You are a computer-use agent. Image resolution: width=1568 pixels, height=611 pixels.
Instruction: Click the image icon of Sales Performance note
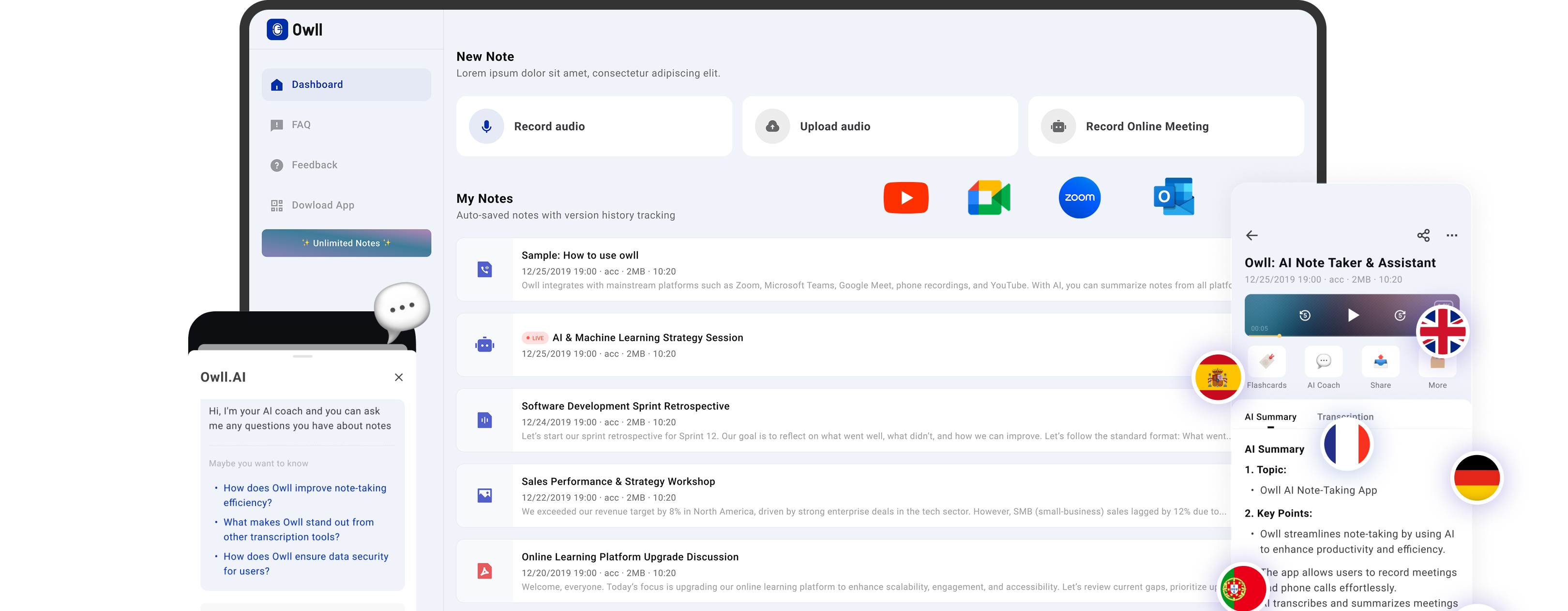tap(484, 495)
